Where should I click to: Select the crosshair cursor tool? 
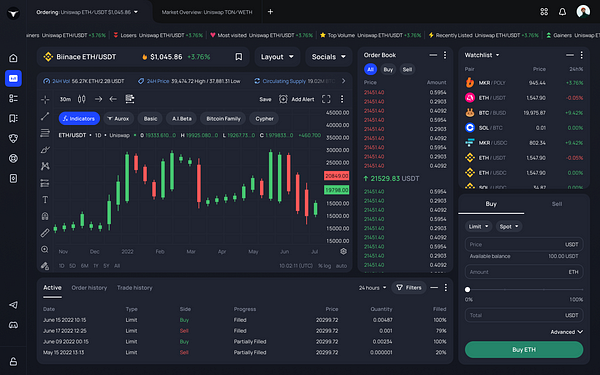45,99
